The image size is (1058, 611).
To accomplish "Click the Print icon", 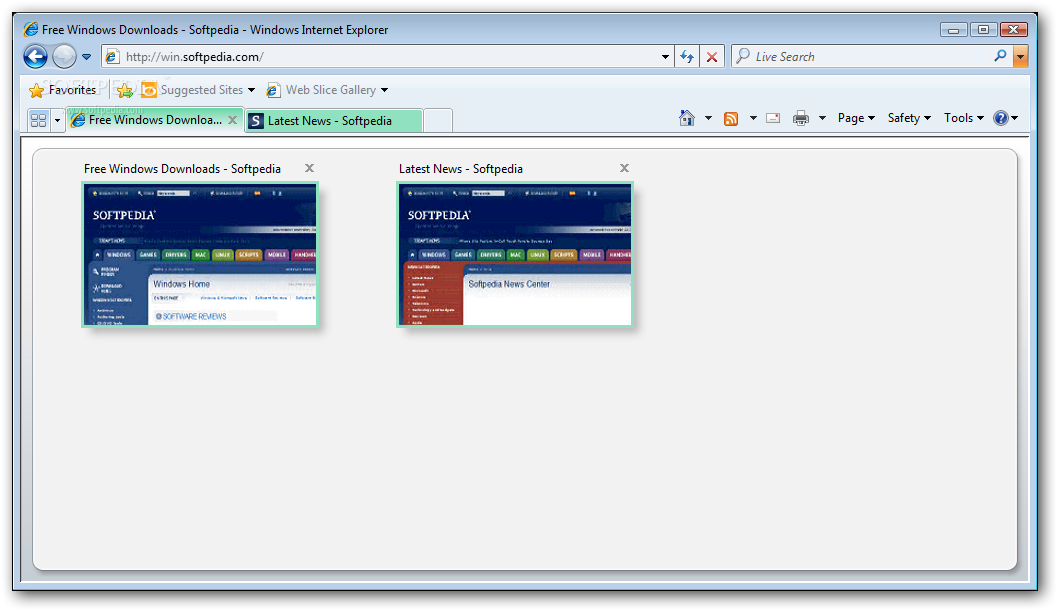I will coord(801,118).
